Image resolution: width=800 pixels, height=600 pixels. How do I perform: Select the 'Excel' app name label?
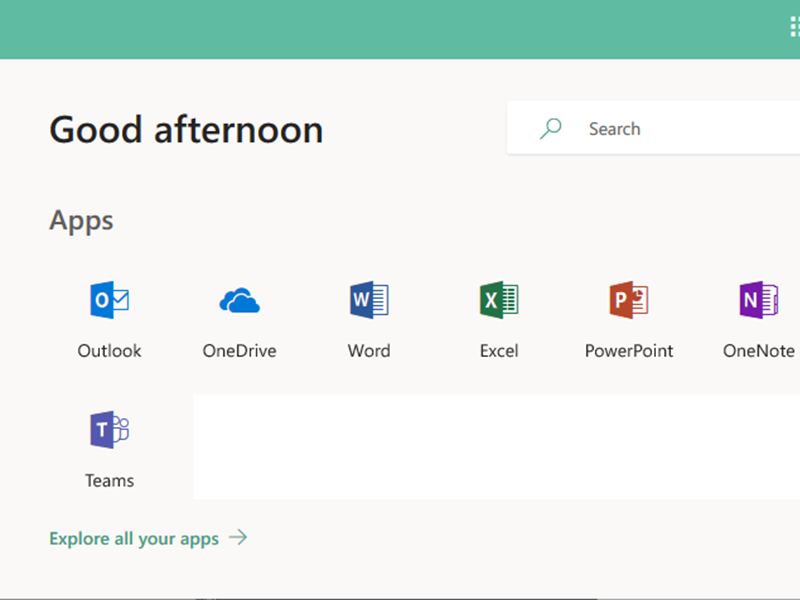(x=498, y=351)
